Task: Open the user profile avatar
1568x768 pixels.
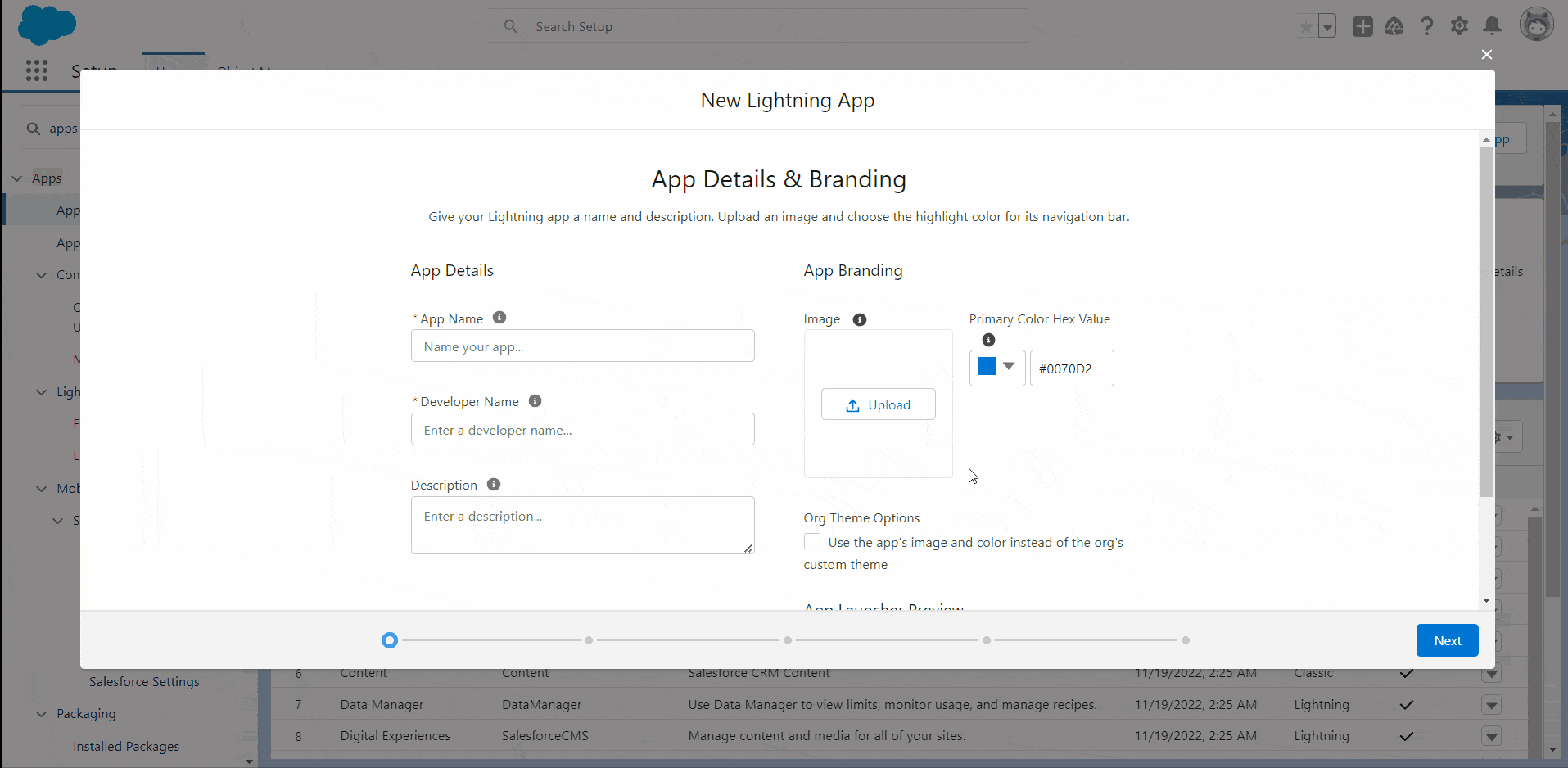Action: 1537,25
